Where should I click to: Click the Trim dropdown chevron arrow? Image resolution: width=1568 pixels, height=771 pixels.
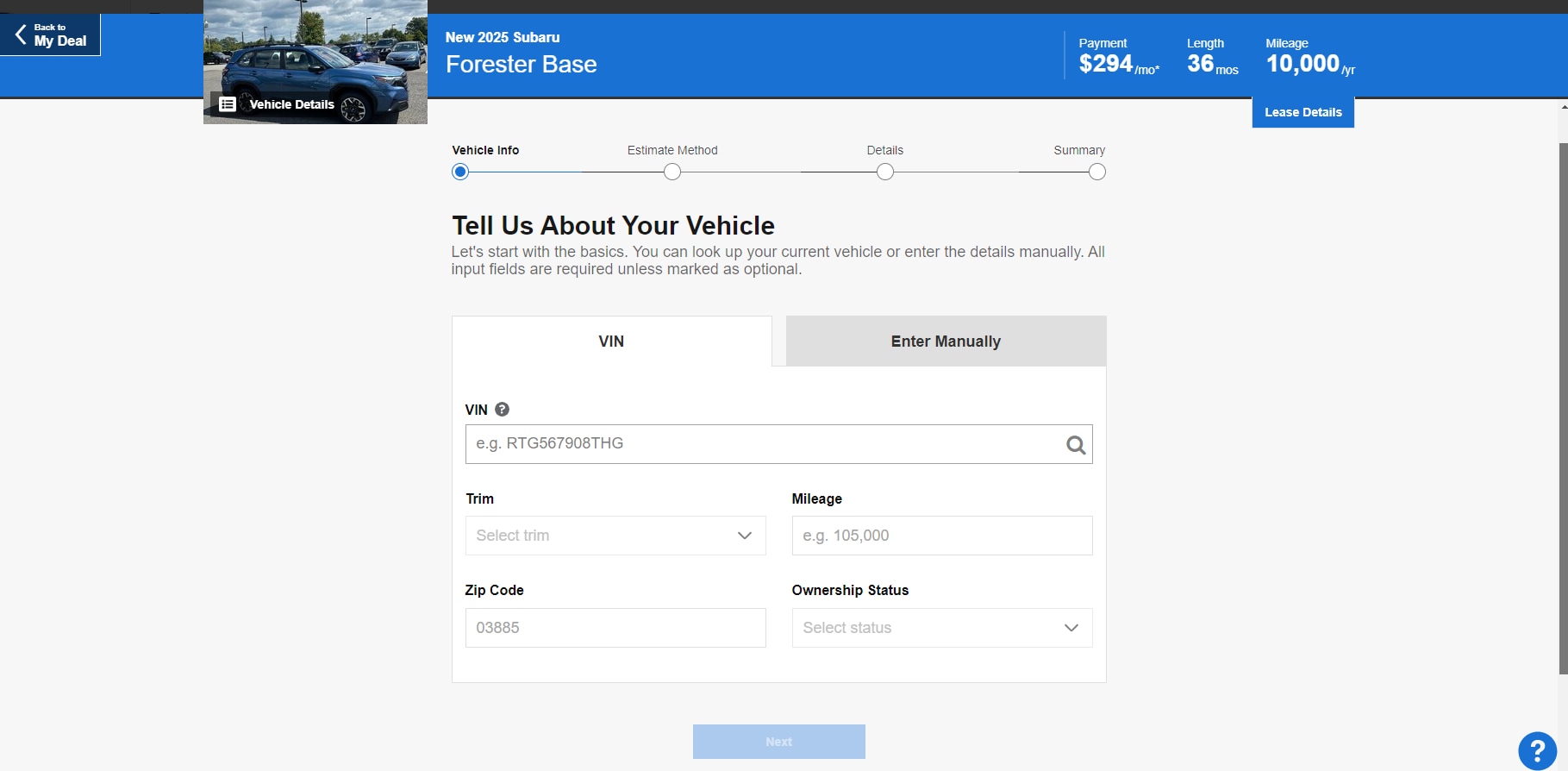745,536
